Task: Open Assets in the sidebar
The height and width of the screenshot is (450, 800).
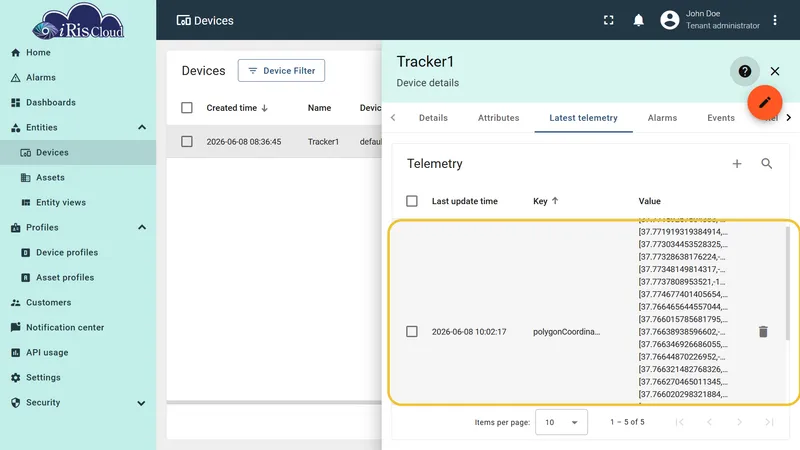Action: pos(78,178)
